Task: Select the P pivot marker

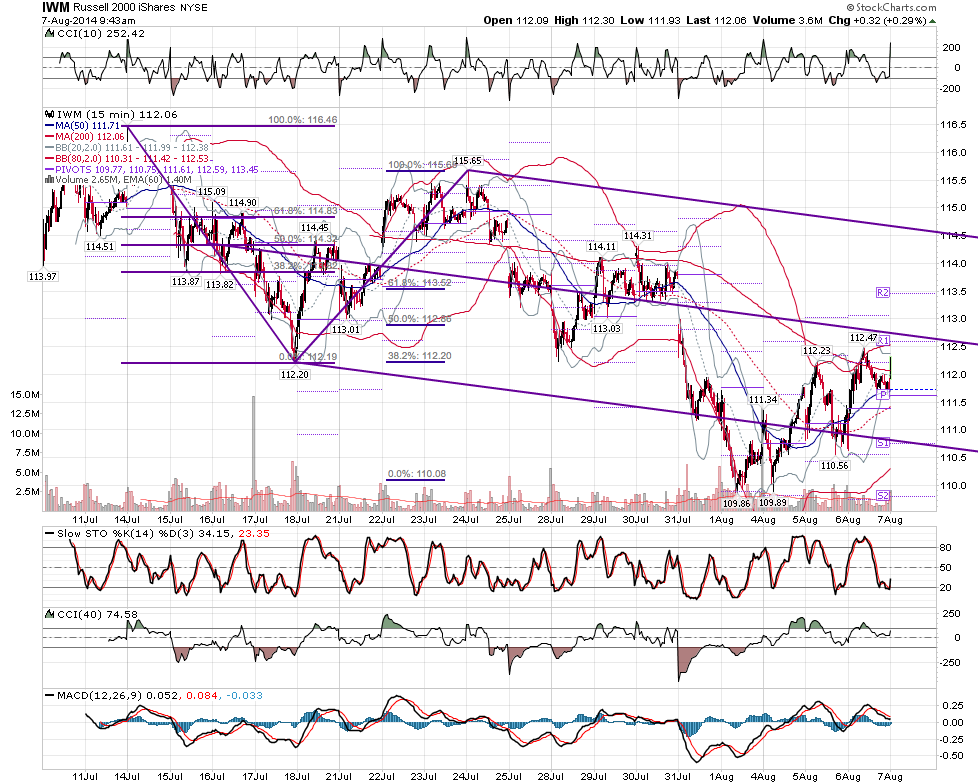Action: tap(883, 395)
